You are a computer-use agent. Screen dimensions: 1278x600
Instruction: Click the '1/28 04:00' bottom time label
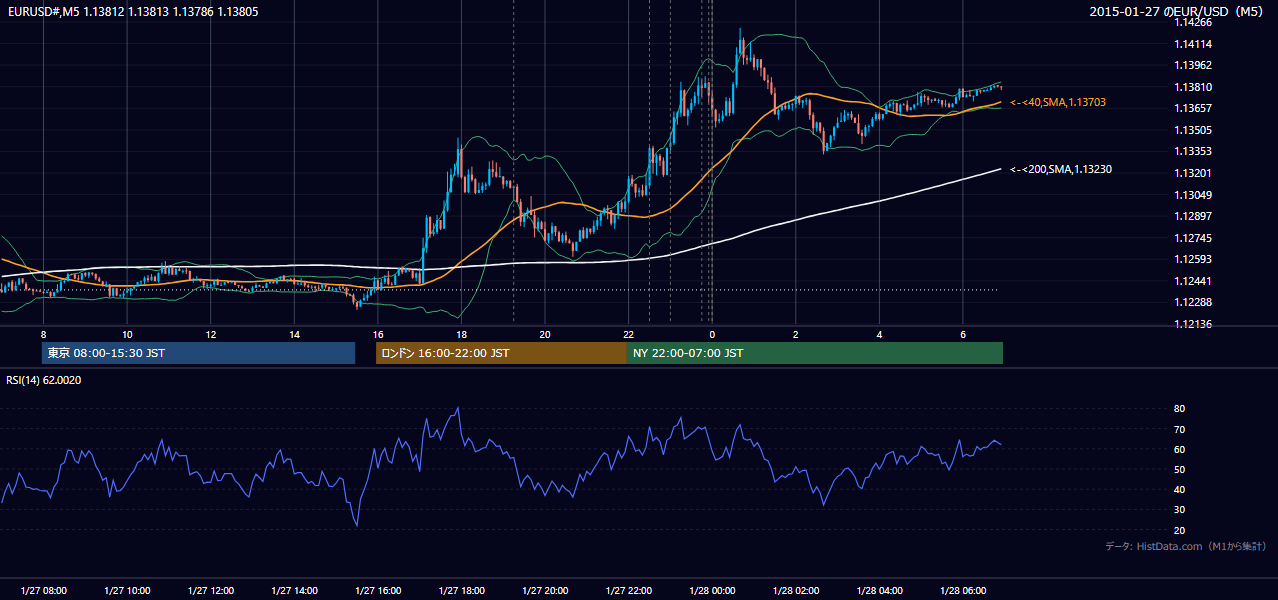tap(879, 591)
